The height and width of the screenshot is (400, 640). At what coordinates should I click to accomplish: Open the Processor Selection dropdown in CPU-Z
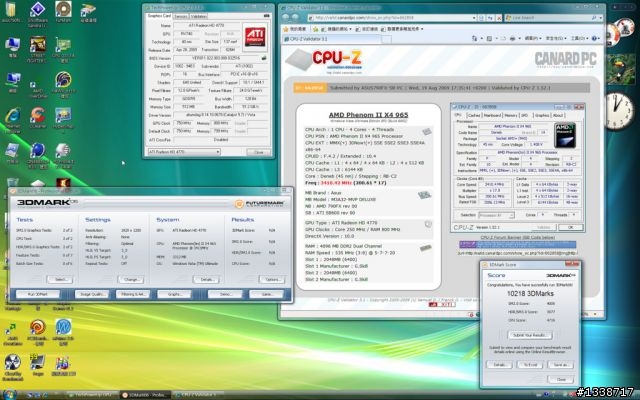tap(496, 215)
